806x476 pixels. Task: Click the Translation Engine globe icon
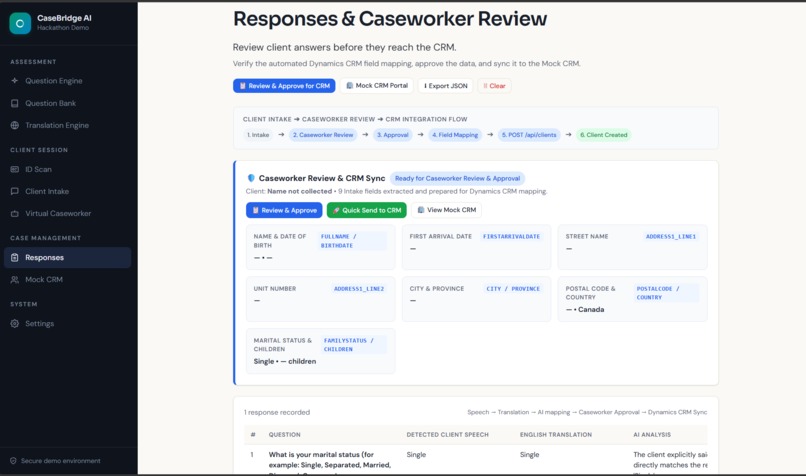click(14, 125)
